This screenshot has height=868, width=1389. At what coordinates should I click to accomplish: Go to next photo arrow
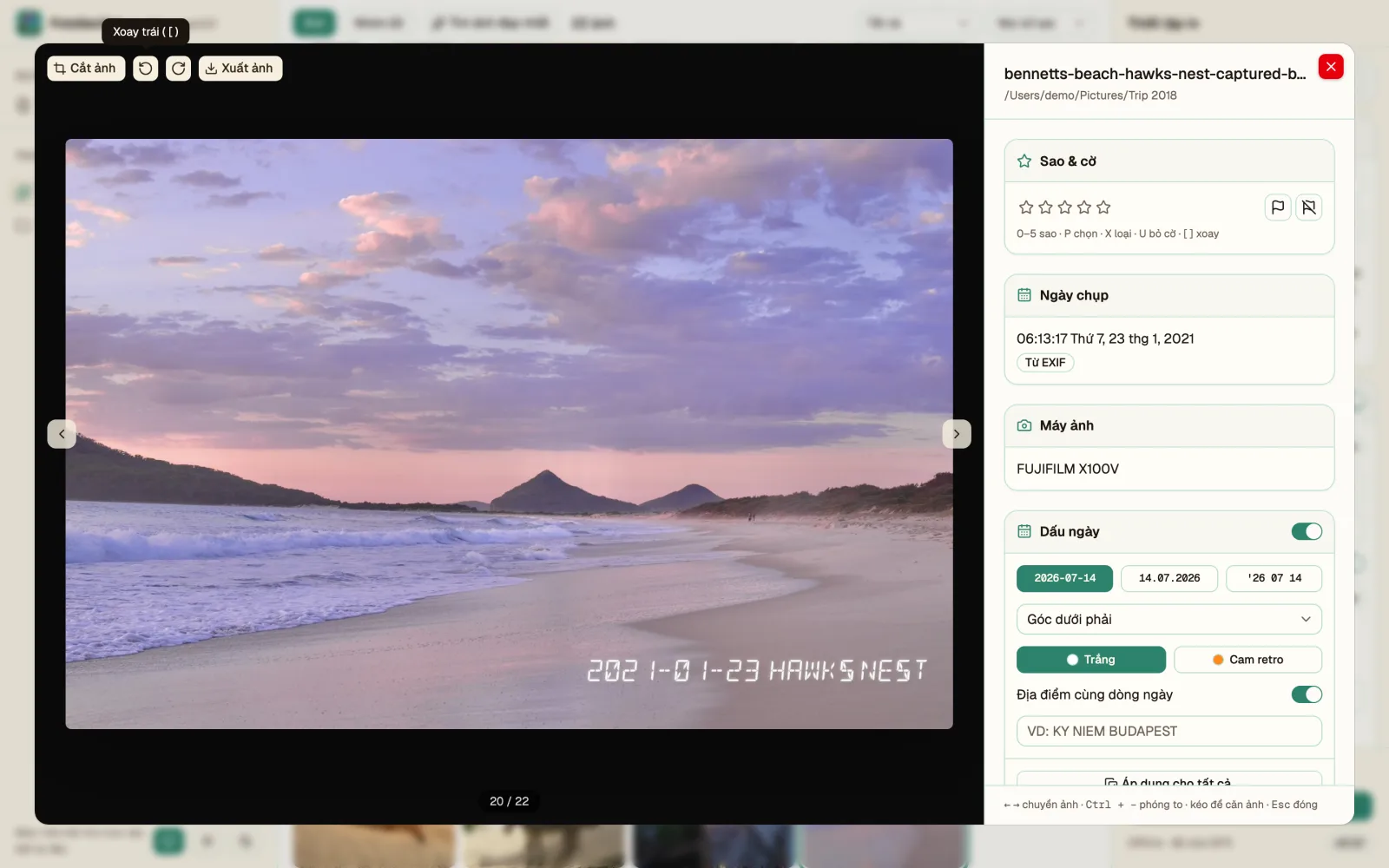(957, 434)
